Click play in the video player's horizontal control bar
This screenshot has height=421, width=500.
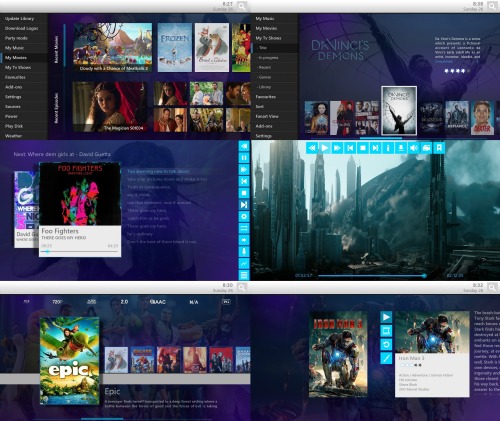coord(325,148)
